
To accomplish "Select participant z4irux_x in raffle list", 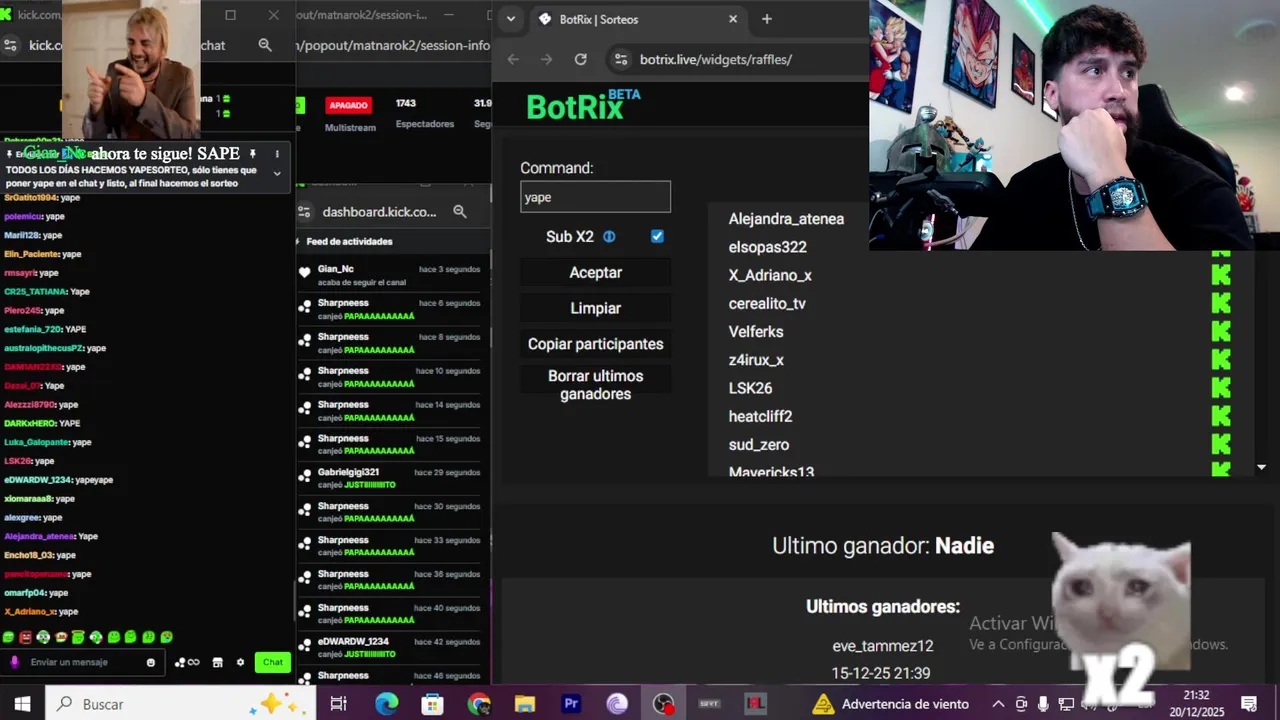I will tap(756, 360).
